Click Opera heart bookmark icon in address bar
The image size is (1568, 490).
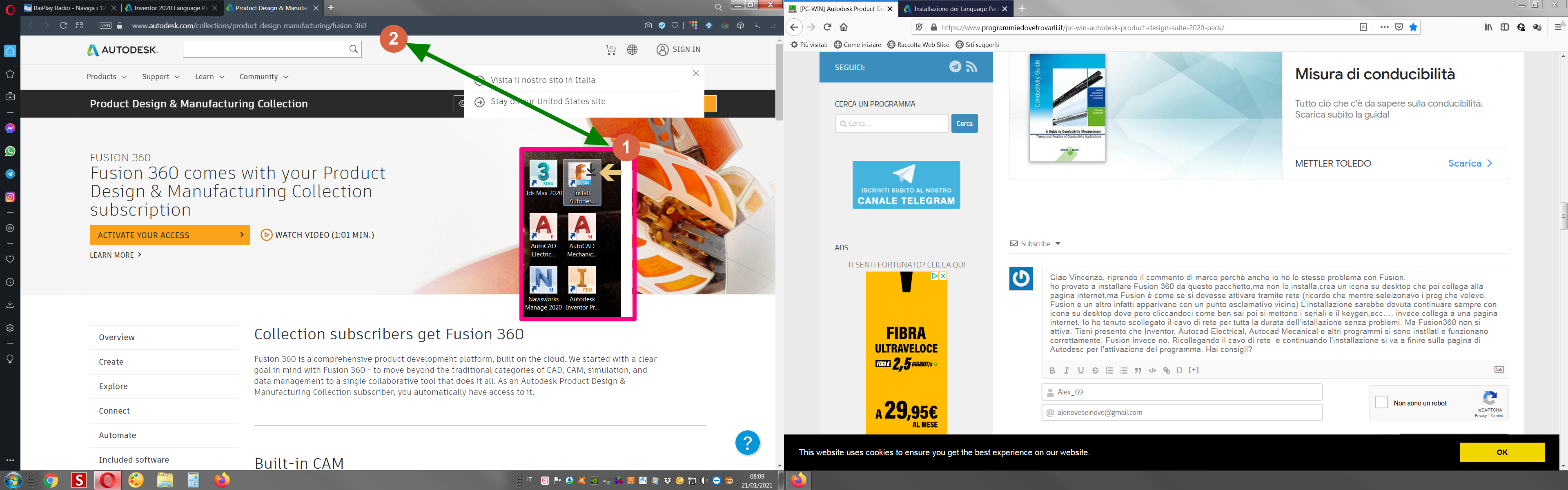[x=675, y=26]
